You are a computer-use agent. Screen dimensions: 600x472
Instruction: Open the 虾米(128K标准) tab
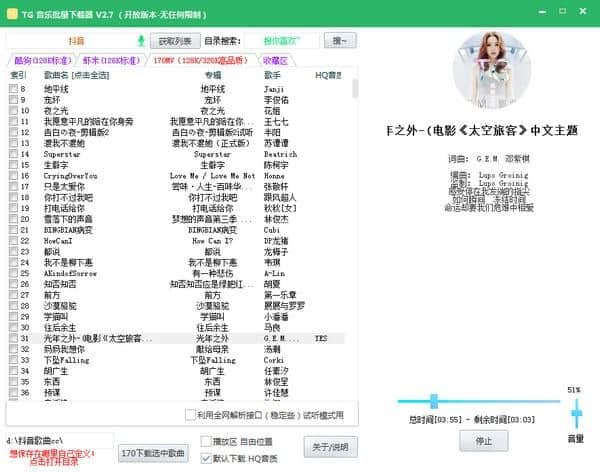pyautogui.click(x=109, y=60)
